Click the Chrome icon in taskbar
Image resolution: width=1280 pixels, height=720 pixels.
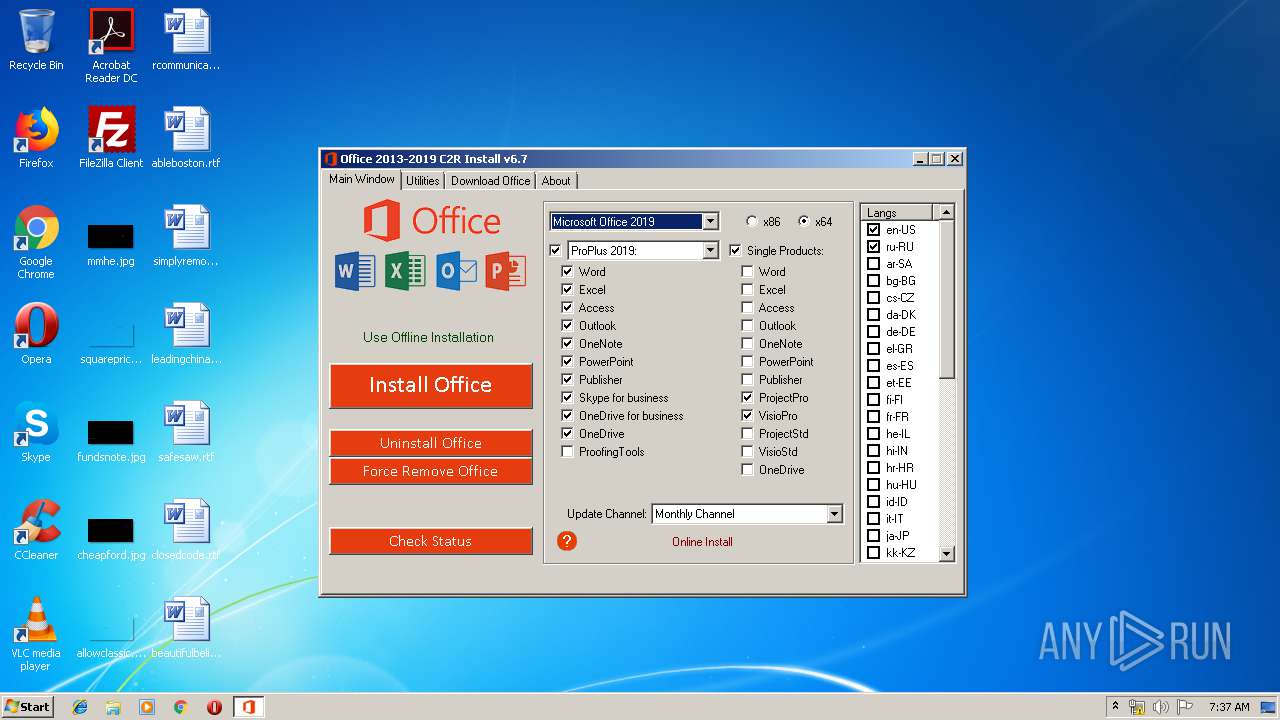coord(180,707)
